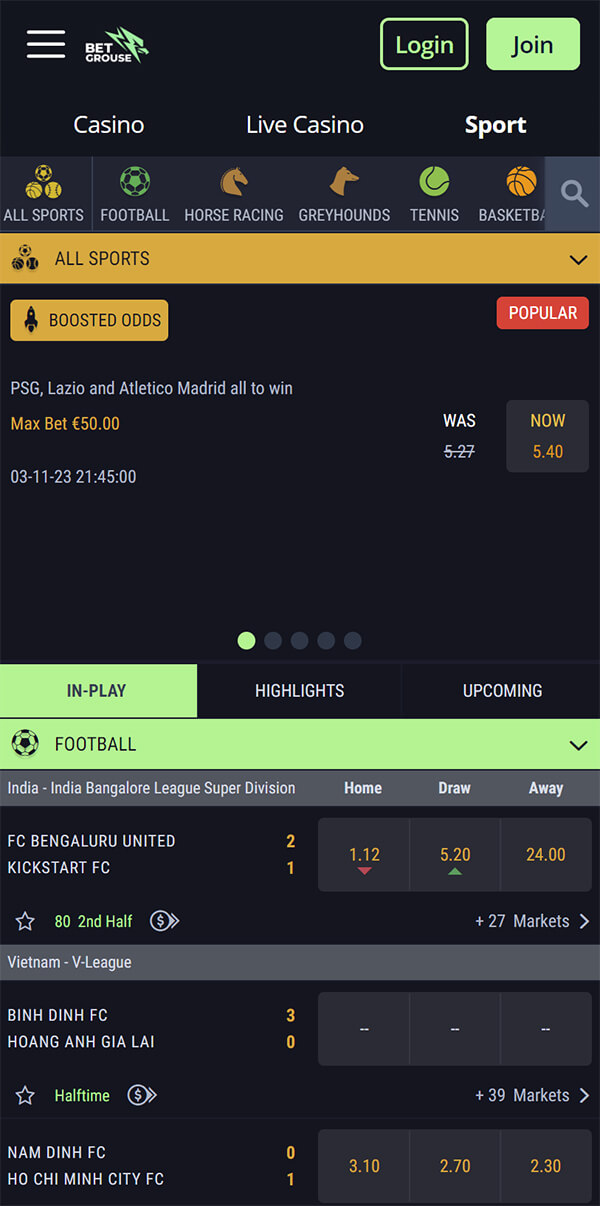Pick the 5.20 Draw odds
Viewport: 600px width, 1206px height.
pyautogui.click(x=455, y=855)
